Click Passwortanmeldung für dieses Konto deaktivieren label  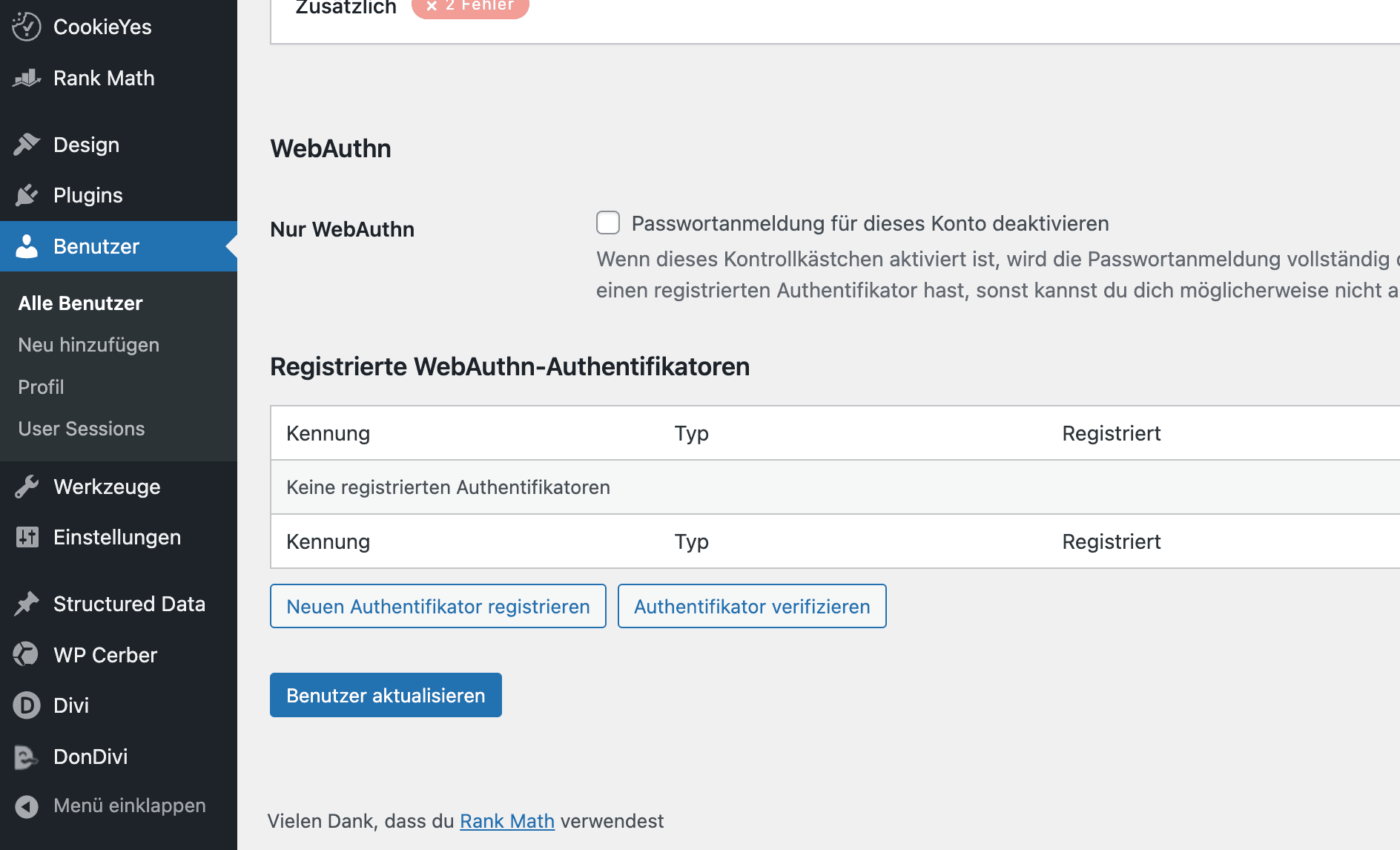tap(870, 223)
